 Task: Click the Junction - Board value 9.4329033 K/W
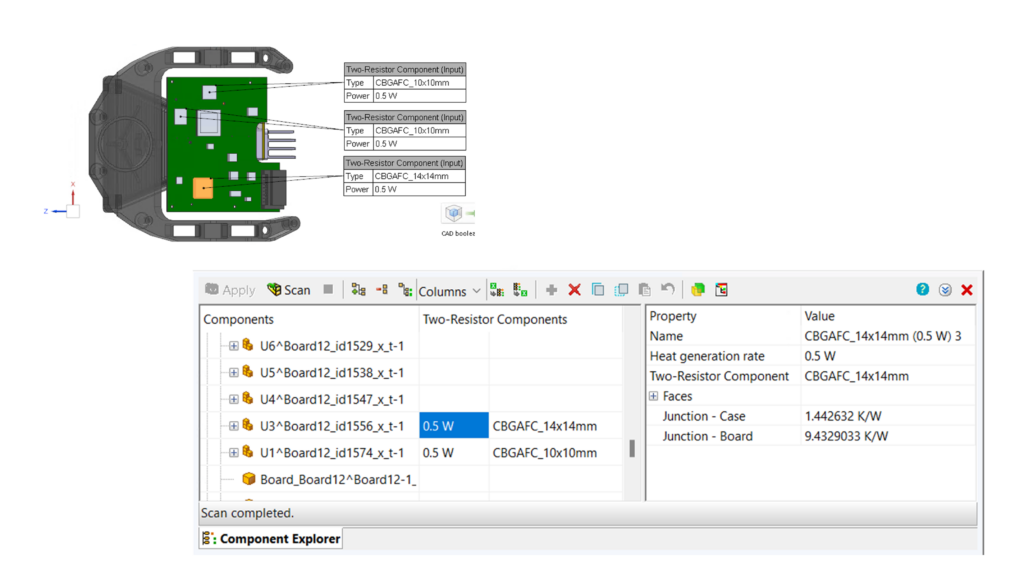click(846, 436)
